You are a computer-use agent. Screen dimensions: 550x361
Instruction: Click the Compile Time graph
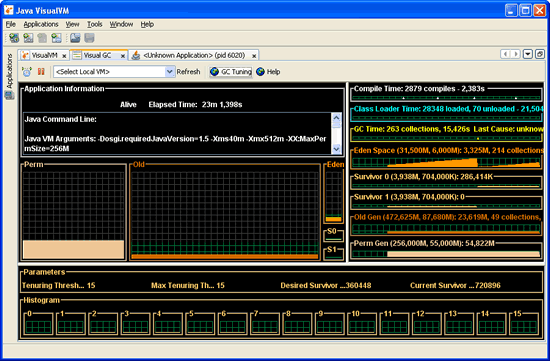tap(446, 98)
